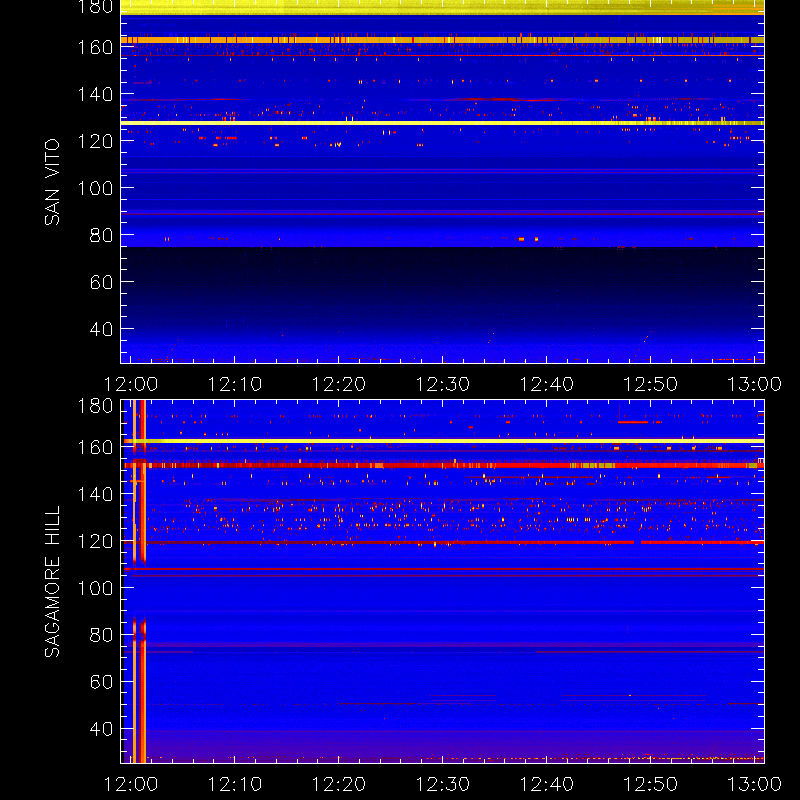Pick the 100 tick label on SAGAMORE HILL axis

click(x=95, y=588)
